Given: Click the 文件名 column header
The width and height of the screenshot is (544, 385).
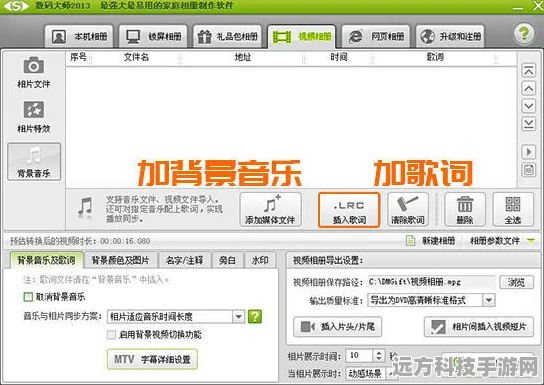Looking at the screenshot, I should coord(136,57).
